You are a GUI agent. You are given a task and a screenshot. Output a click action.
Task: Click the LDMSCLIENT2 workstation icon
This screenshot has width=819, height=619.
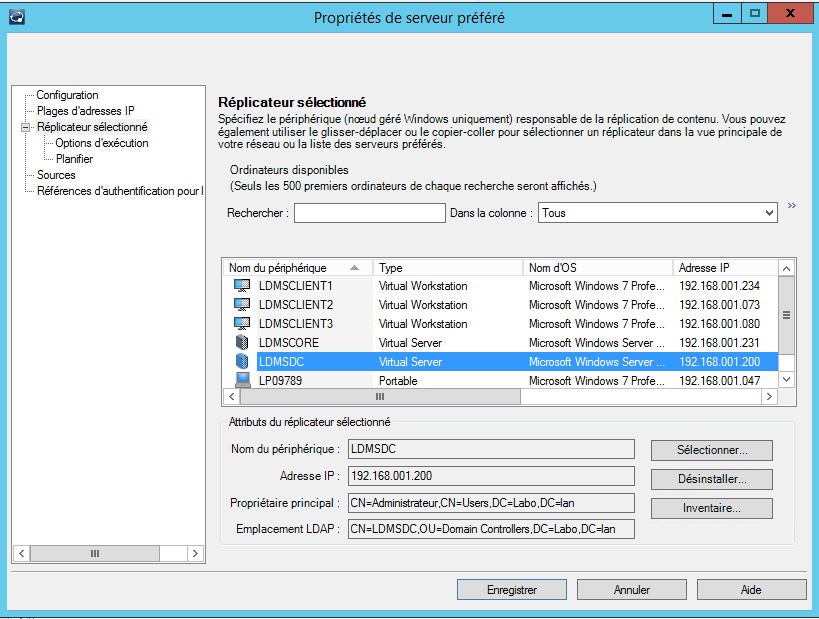click(241, 305)
